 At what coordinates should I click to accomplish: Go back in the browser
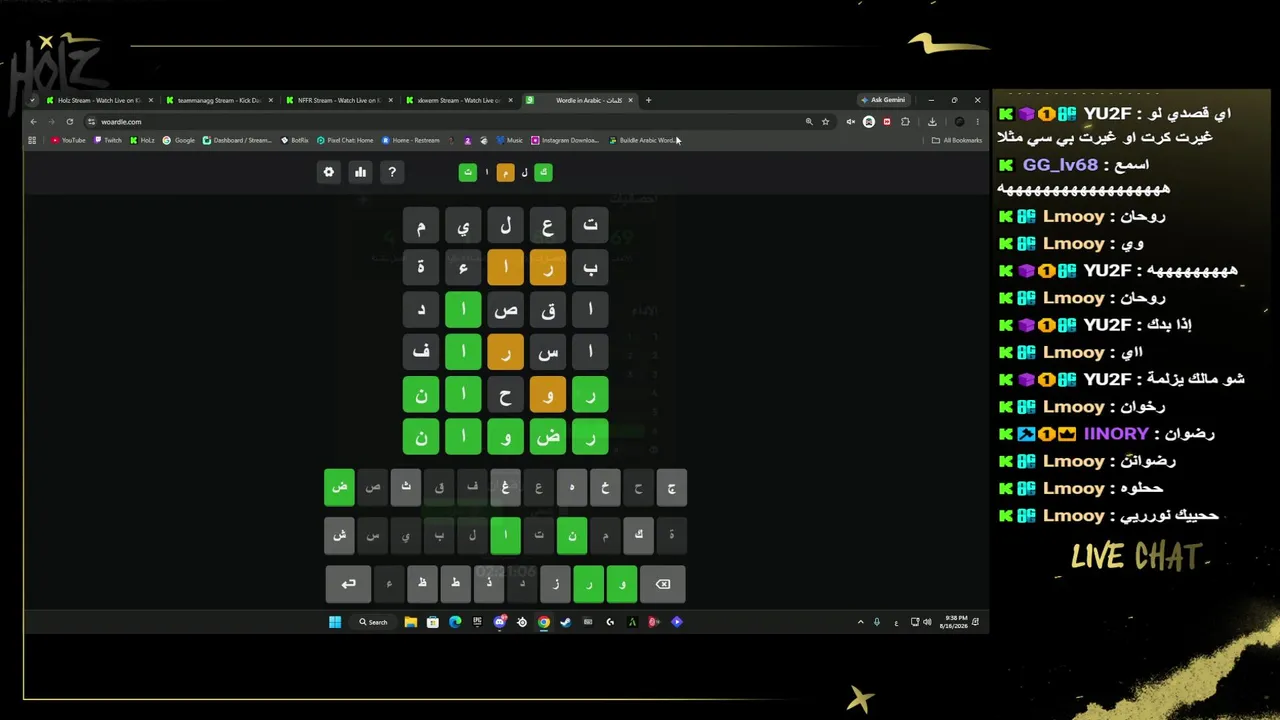(x=33, y=122)
